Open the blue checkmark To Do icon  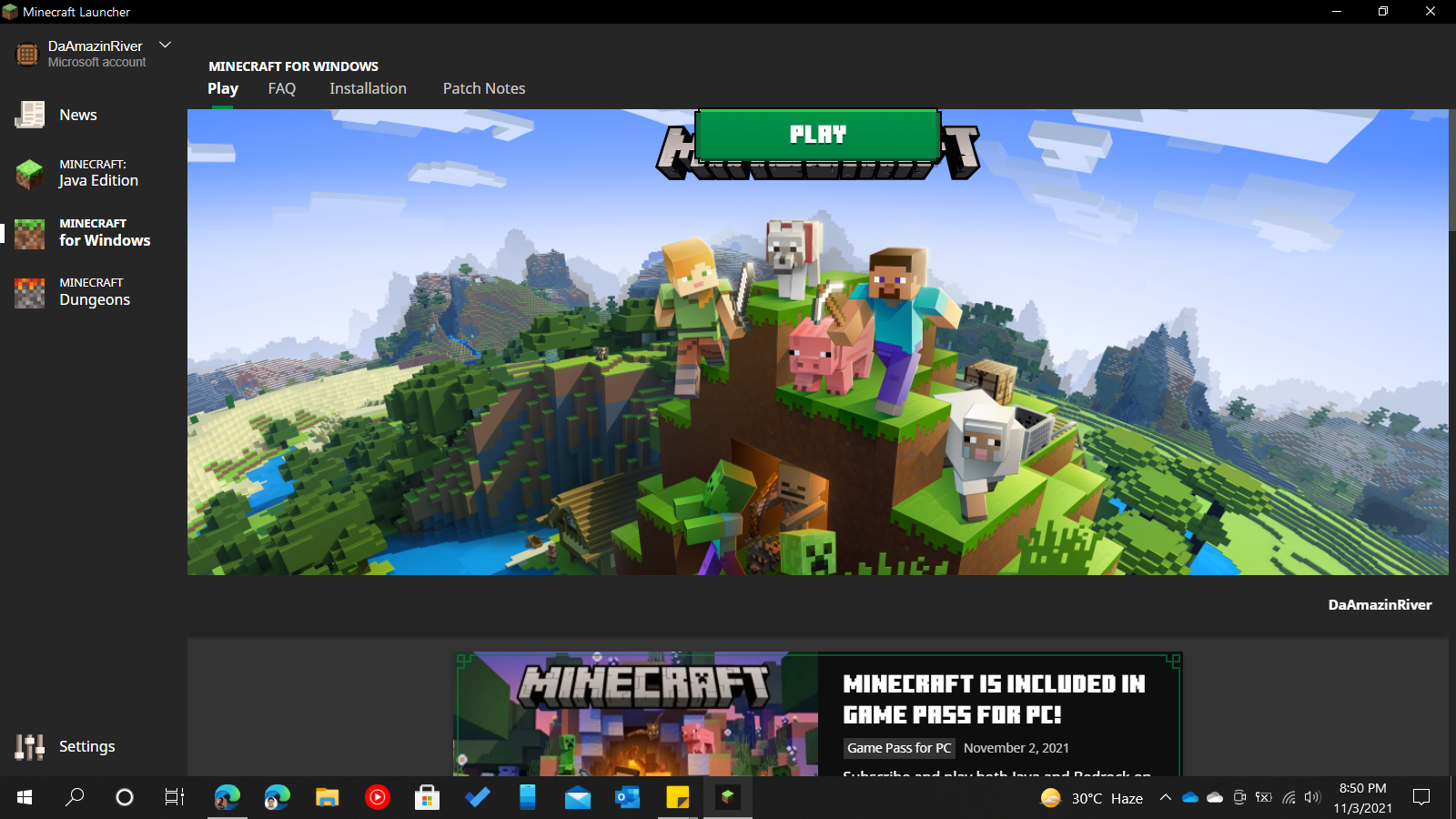click(x=477, y=797)
